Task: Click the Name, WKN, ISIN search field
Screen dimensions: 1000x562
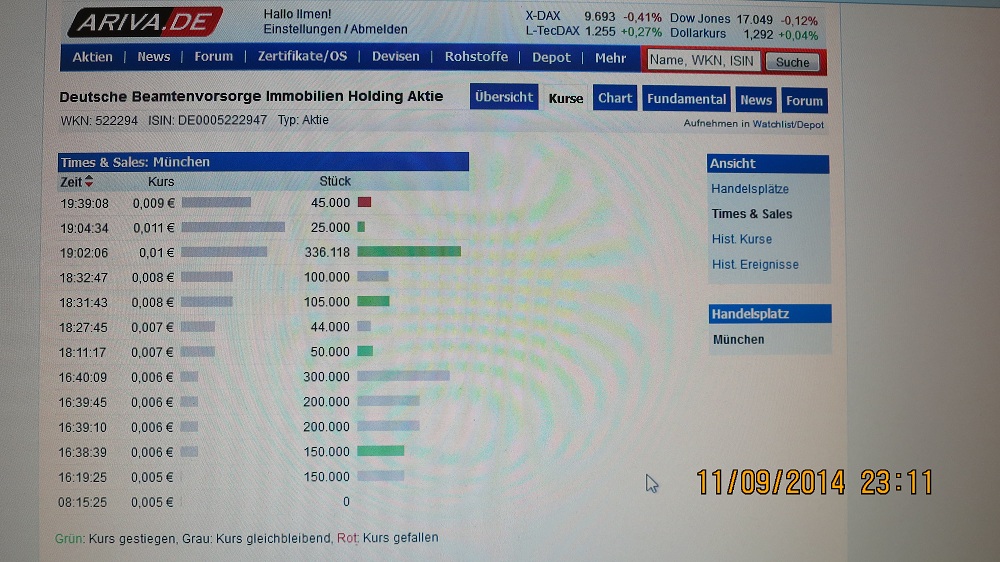Action: pyautogui.click(x=702, y=61)
